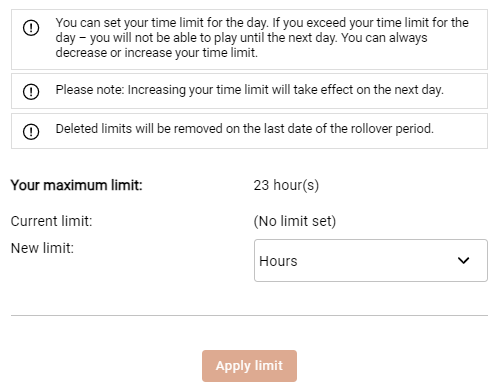Click the "decrease or increase your time limit" line

(157, 53)
